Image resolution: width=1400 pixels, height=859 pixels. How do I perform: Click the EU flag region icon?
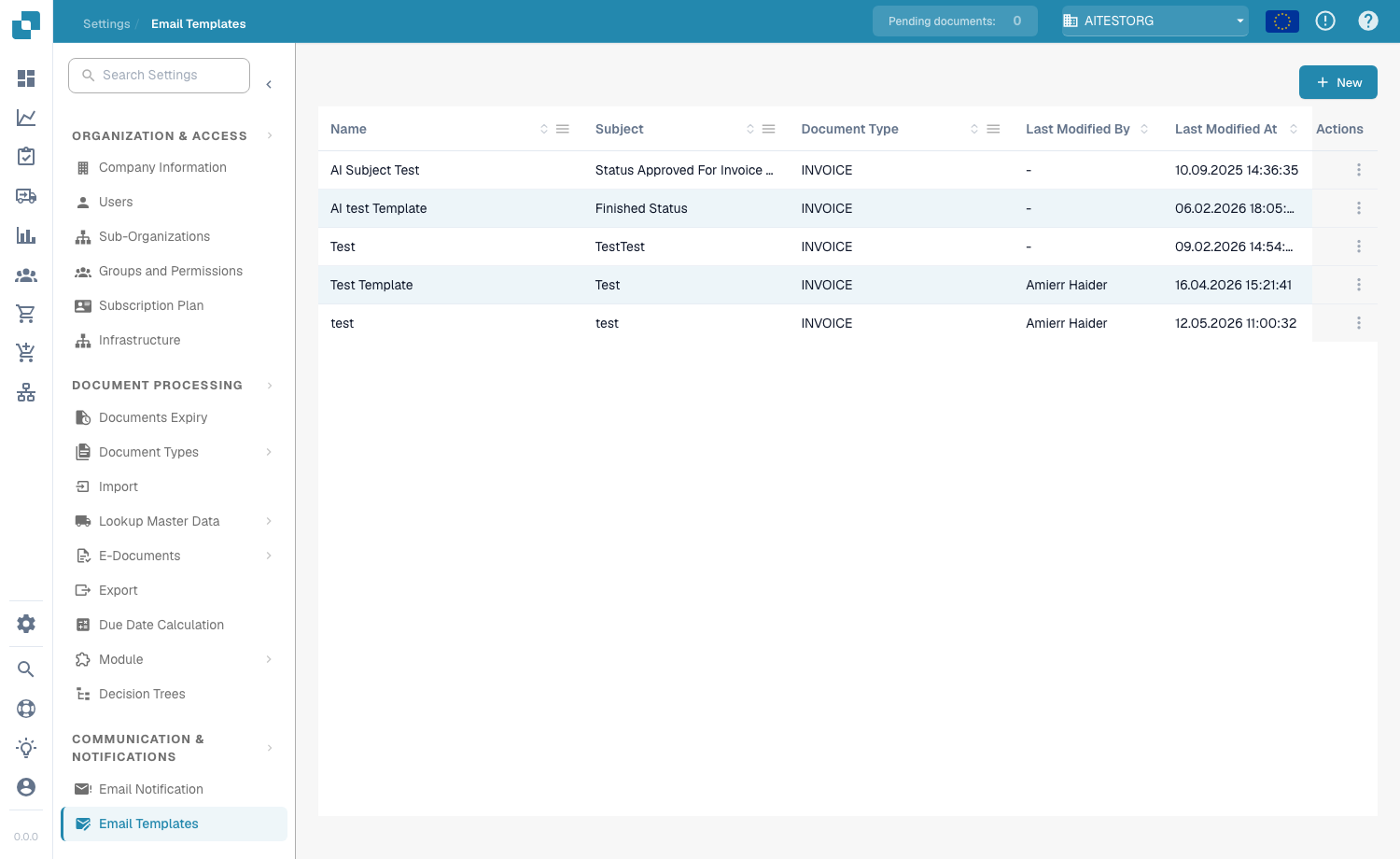pyautogui.click(x=1282, y=21)
